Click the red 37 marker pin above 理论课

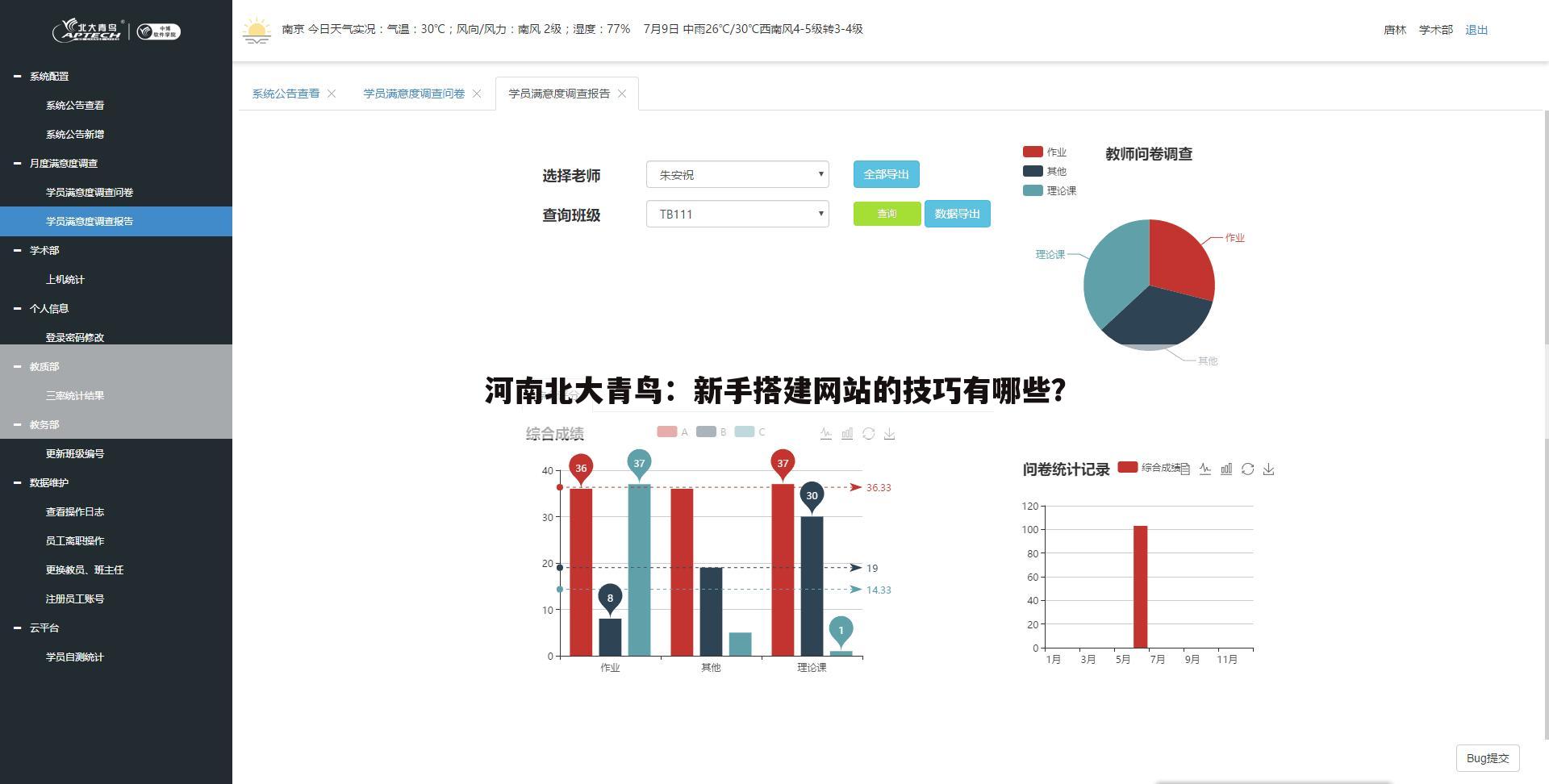(x=783, y=465)
